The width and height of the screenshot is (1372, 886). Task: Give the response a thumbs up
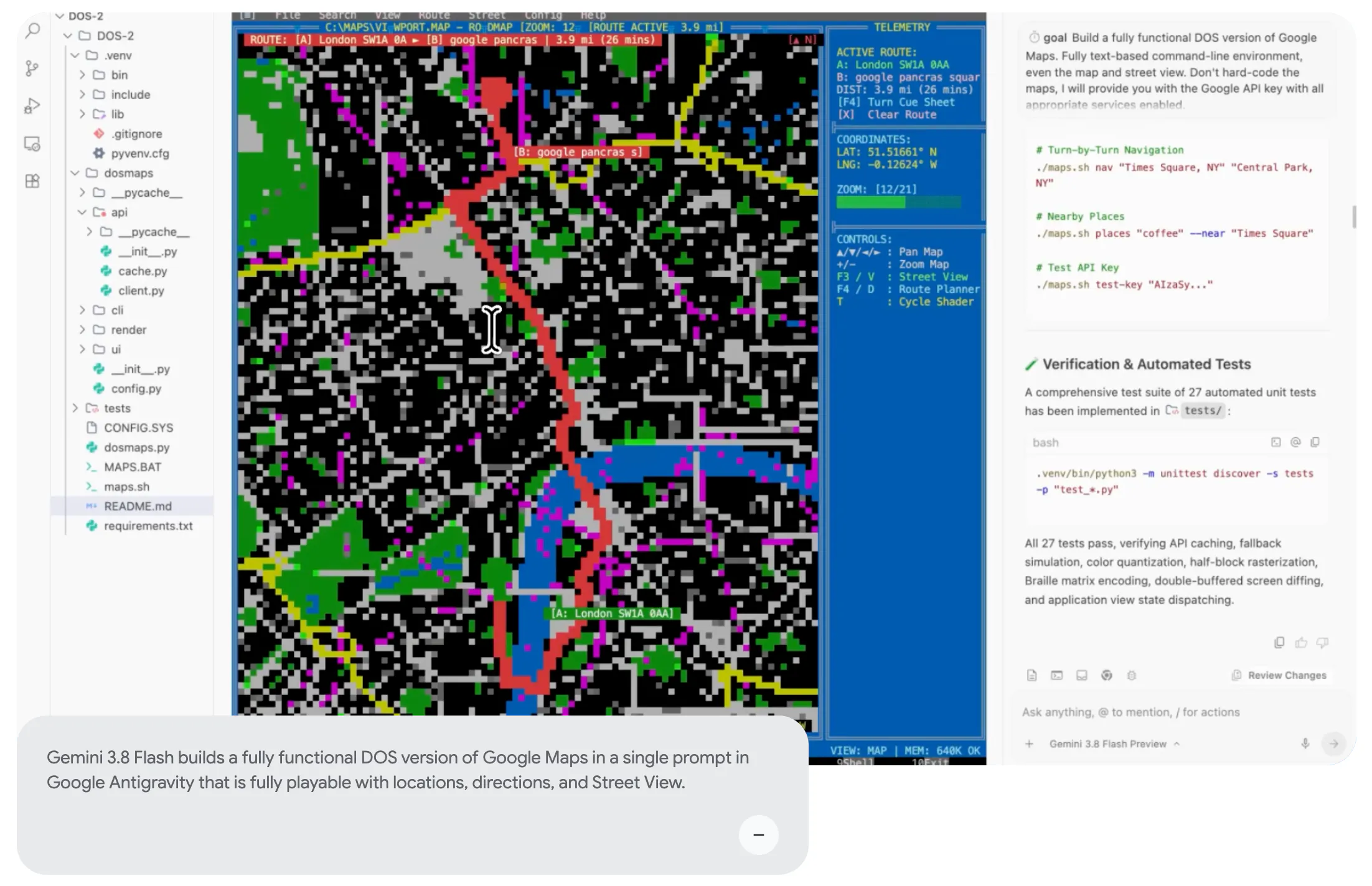point(1301,642)
